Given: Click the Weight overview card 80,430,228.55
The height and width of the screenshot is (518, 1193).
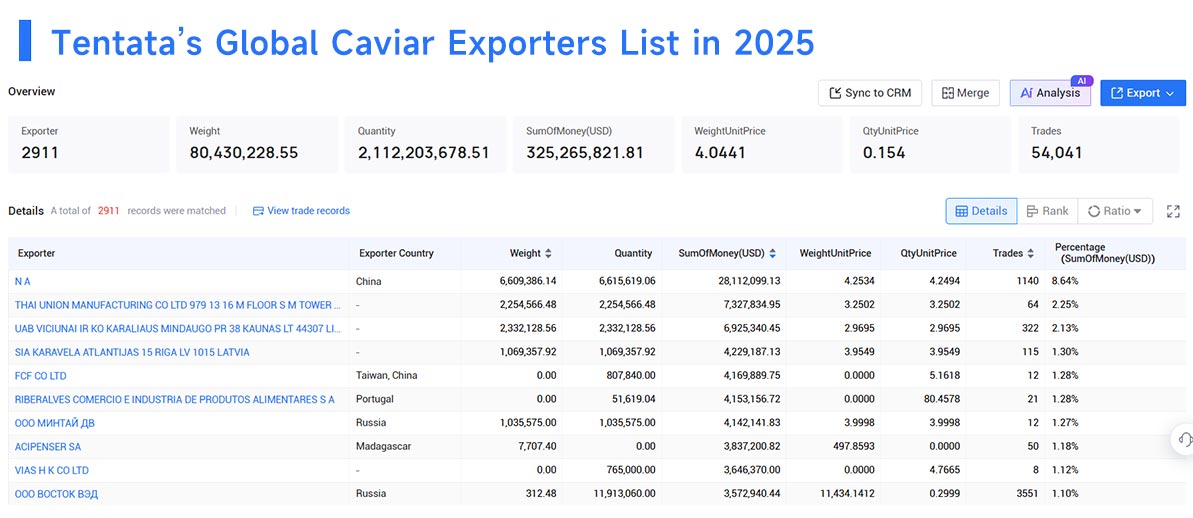Looking at the screenshot, I should (257, 144).
